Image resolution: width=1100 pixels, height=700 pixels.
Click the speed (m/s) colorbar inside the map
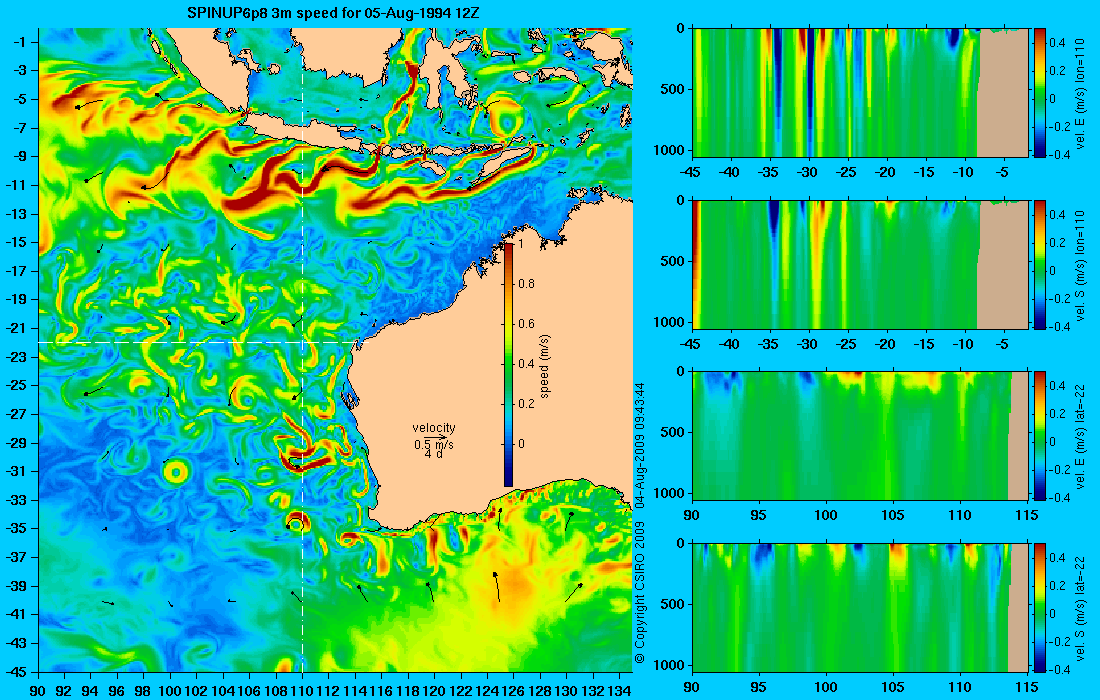[x=509, y=365]
